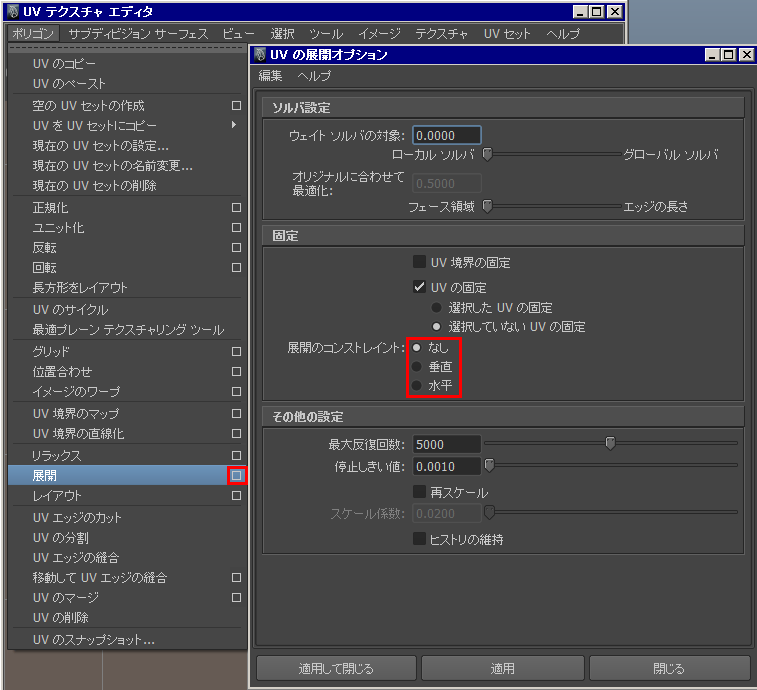Open ヘルプ menu in options window
757x690 pixels.
(x=314, y=76)
